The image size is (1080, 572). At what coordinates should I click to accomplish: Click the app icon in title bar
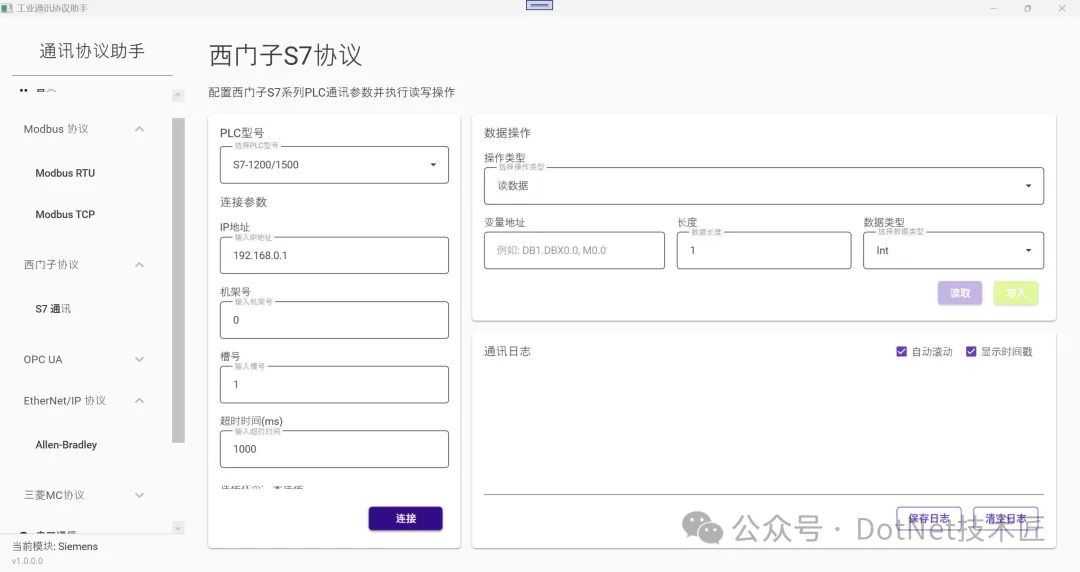[7, 8]
